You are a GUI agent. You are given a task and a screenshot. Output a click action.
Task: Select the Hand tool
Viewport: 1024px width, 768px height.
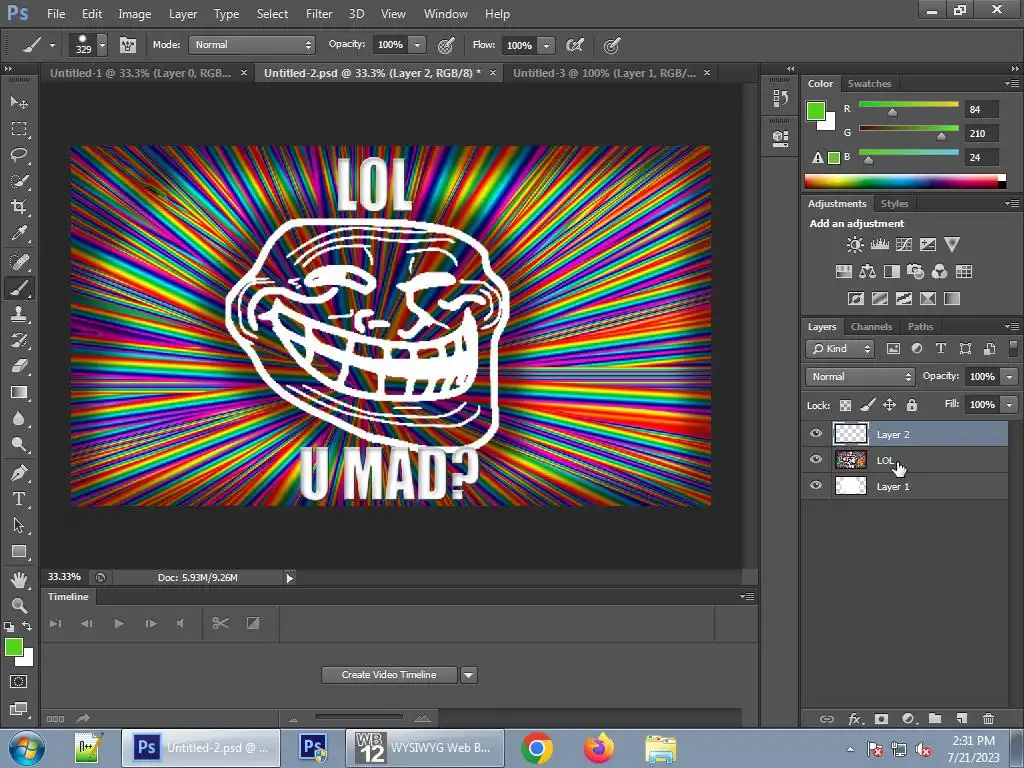pos(19,579)
